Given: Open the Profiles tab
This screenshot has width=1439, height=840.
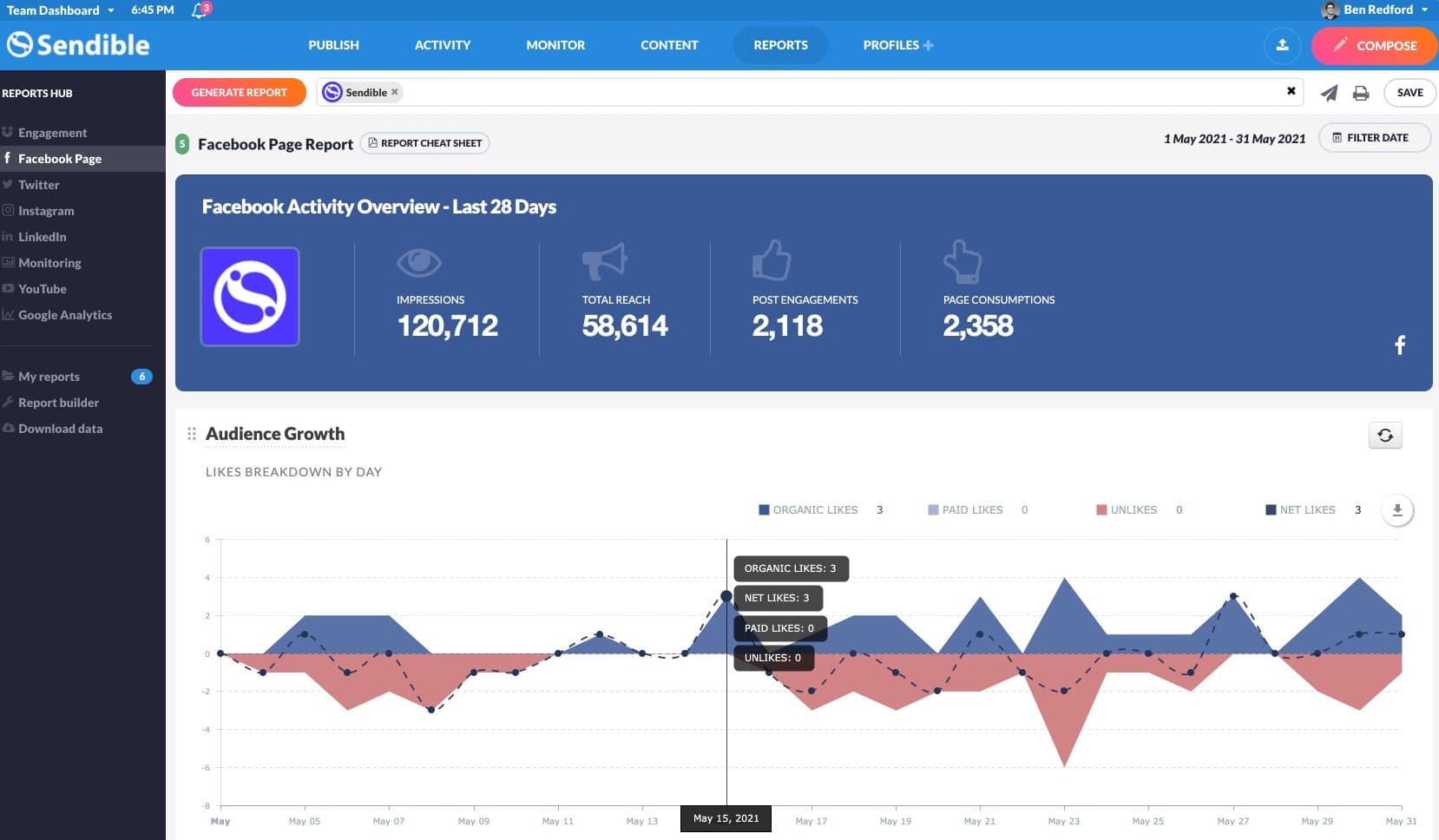Looking at the screenshot, I should (x=890, y=45).
